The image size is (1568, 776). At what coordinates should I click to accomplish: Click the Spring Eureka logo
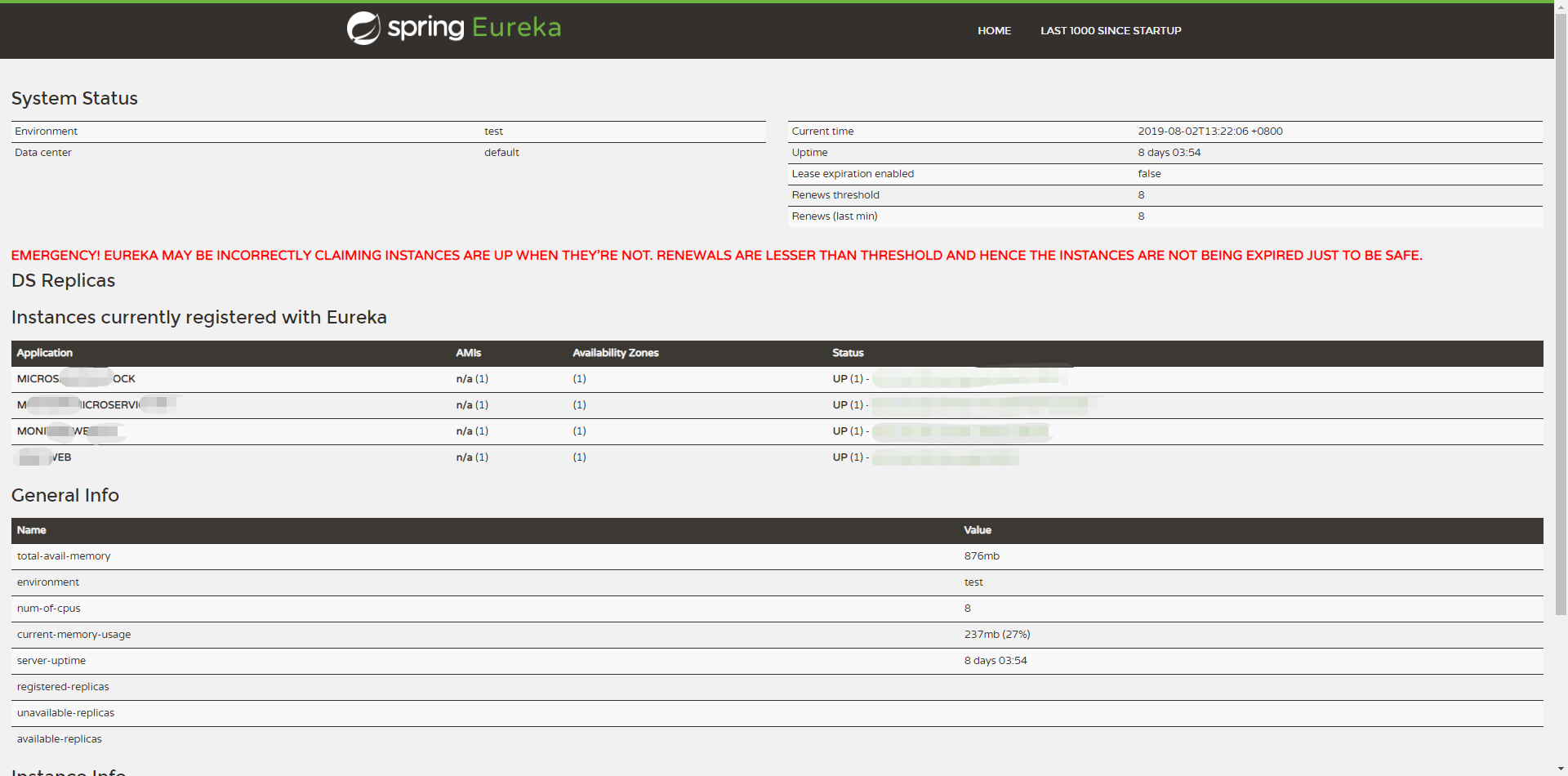tap(453, 28)
